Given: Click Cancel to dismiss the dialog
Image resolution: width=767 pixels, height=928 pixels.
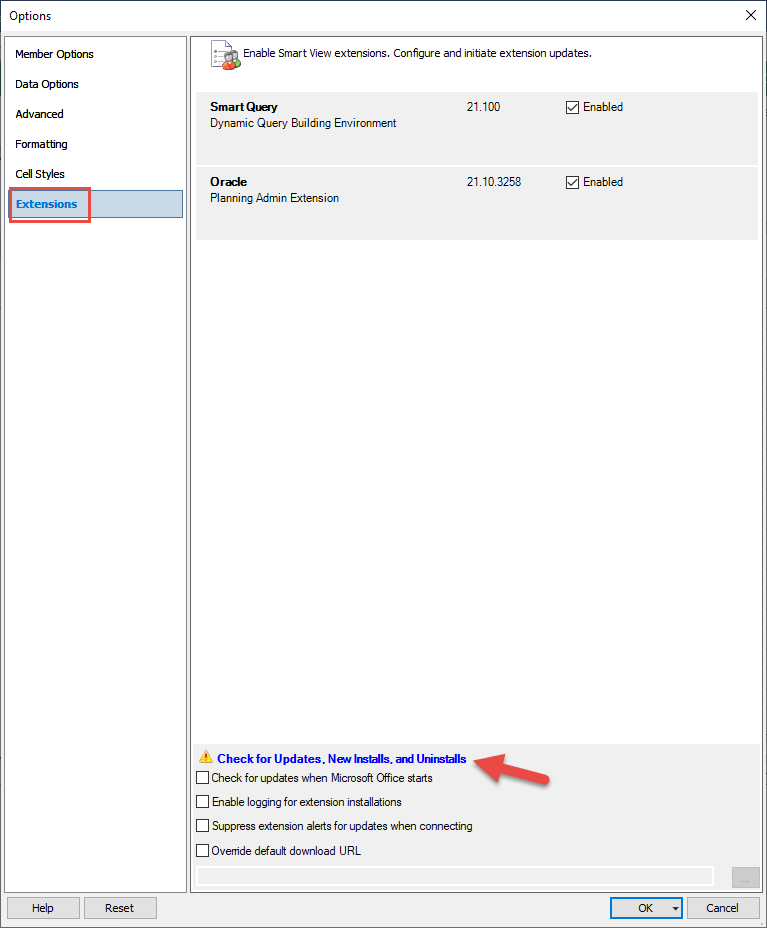Looking at the screenshot, I should 722,908.
